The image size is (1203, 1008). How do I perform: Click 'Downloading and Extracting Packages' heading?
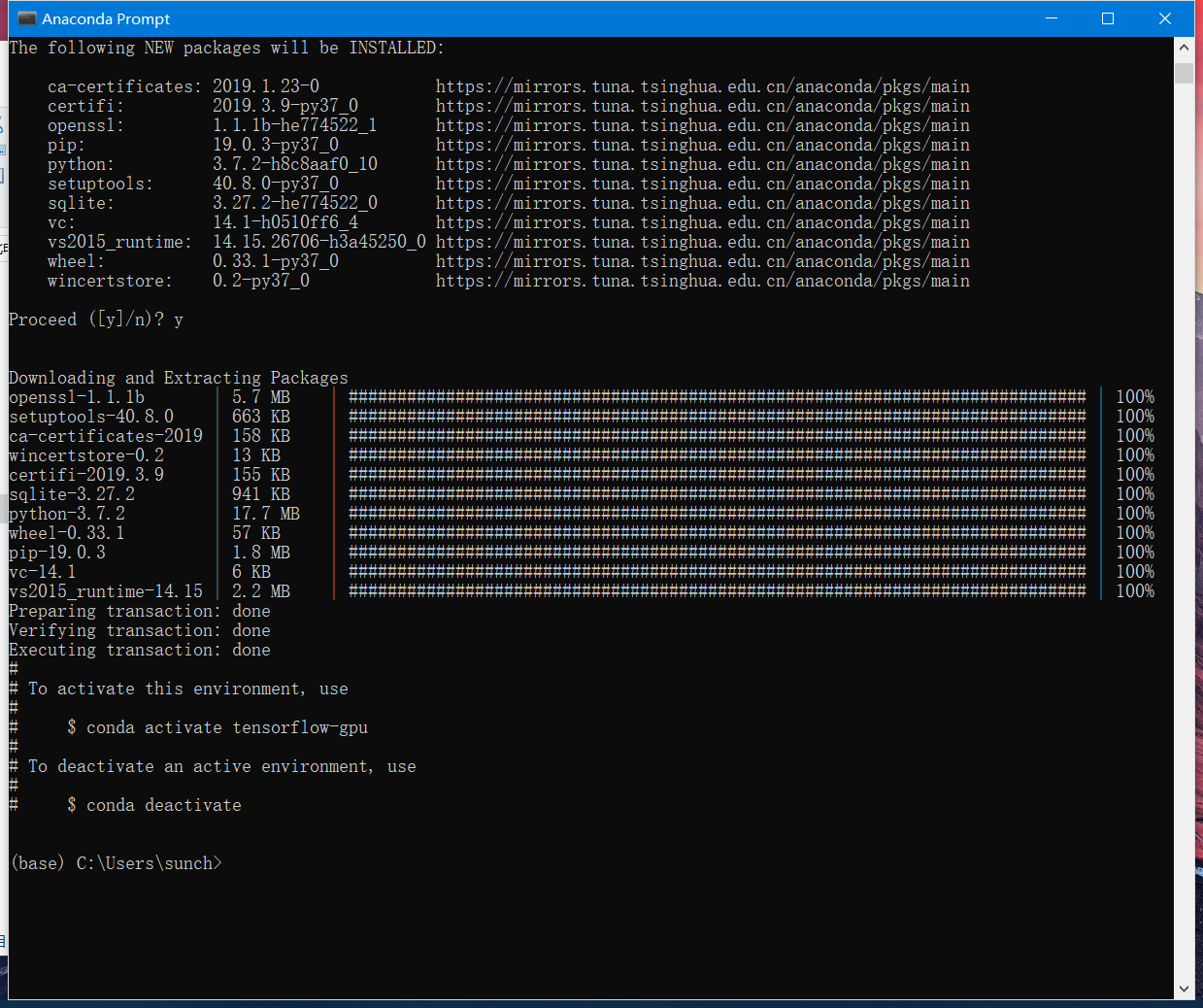(x=179, y=378)
